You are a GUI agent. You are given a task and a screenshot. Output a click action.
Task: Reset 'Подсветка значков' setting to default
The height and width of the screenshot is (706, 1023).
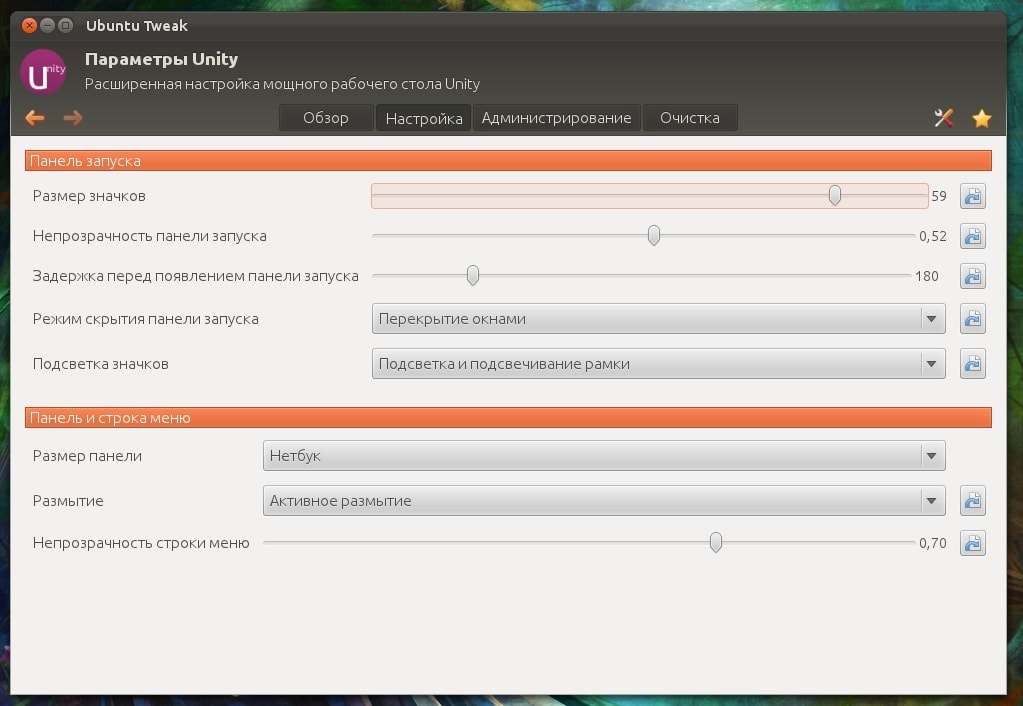click(x=972, y=363)
